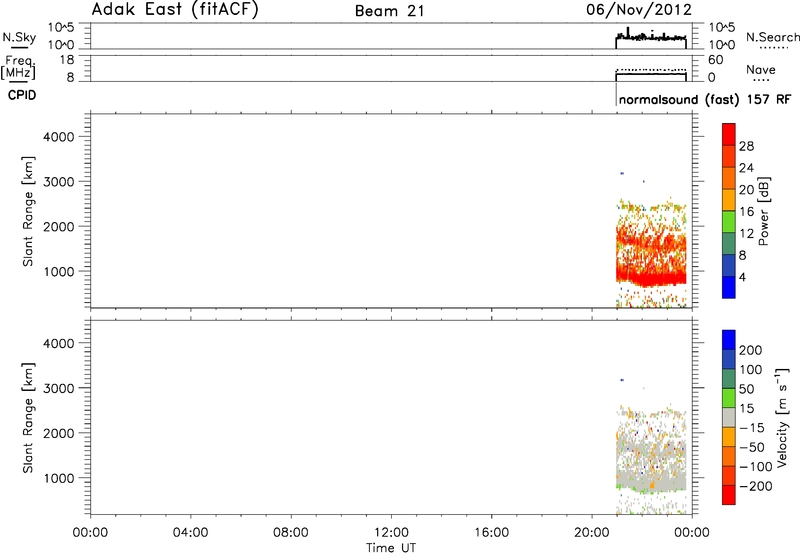
Task: Click the 'Freq. [MHz]' axis label
Action: click(x=18, y=67)
